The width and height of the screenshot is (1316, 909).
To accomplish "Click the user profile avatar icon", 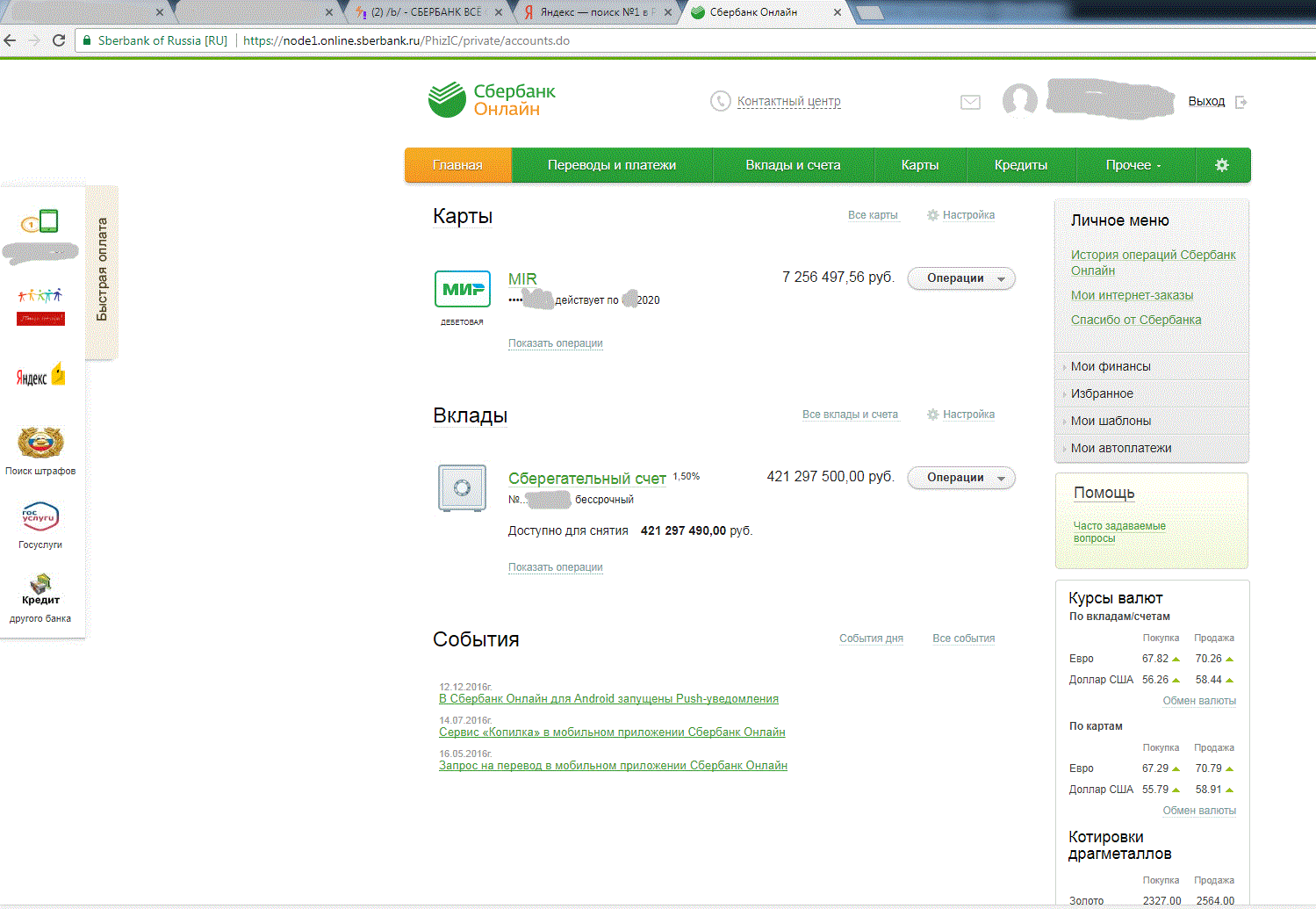I will (x=1020, y=101).
